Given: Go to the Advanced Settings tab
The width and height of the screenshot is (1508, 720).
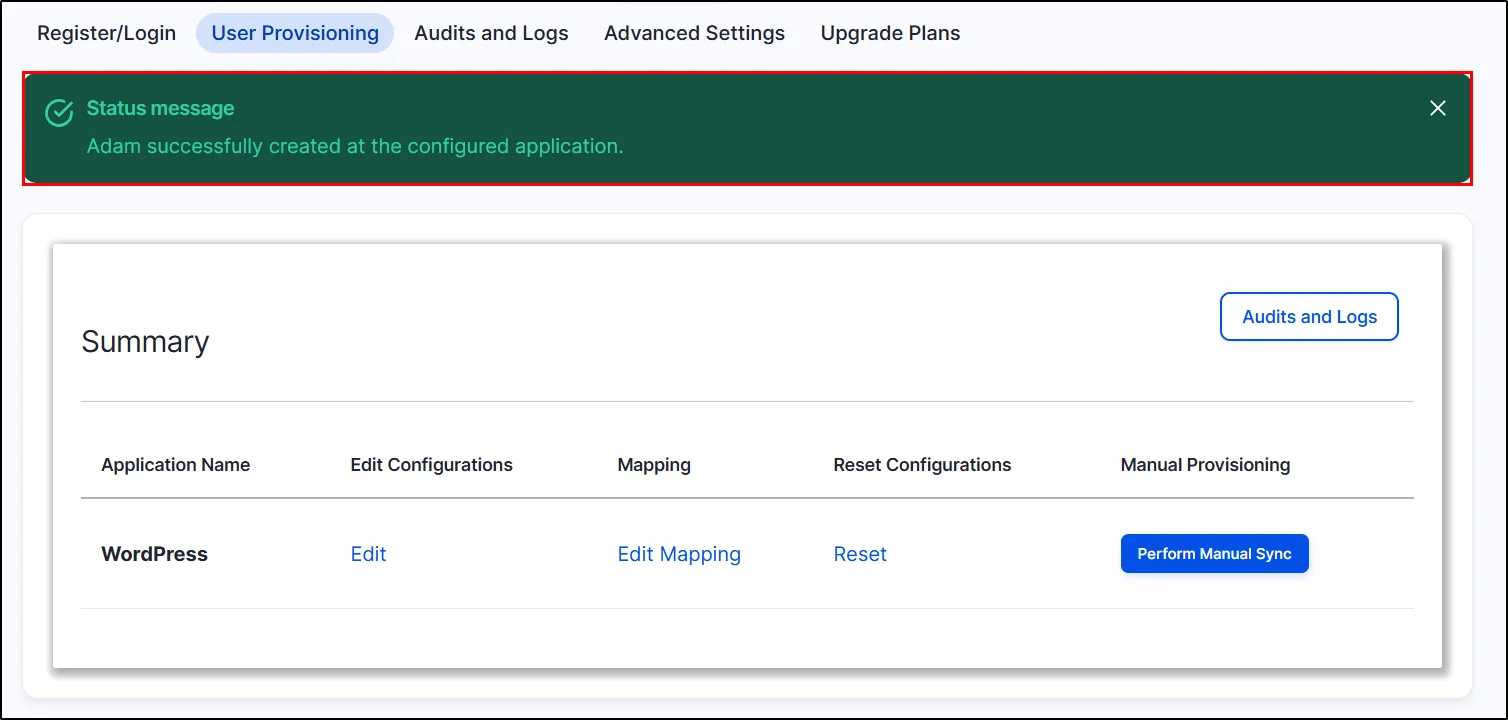Looking at the screenshot, I should [694, 33].
